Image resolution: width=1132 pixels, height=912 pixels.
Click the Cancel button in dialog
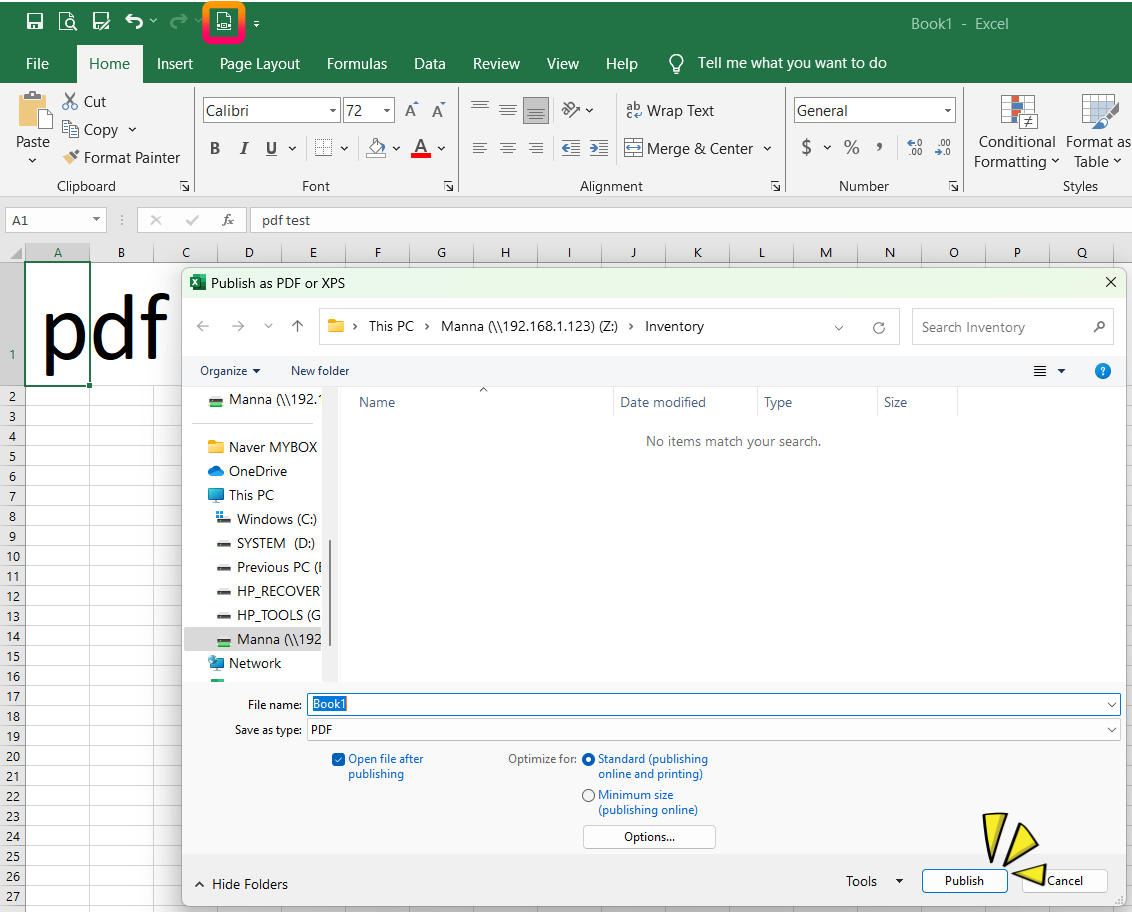click(1064, 881)
